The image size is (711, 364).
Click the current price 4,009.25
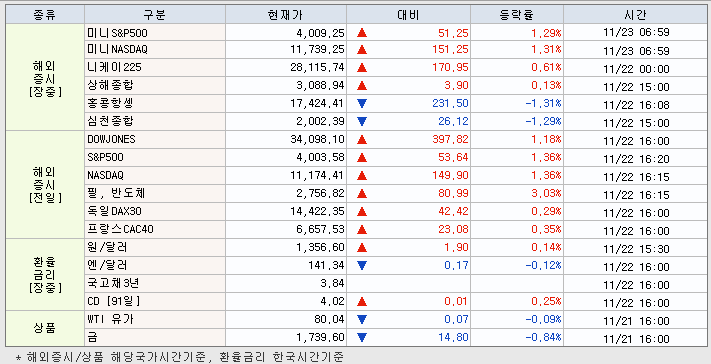[x=321, y=33]
